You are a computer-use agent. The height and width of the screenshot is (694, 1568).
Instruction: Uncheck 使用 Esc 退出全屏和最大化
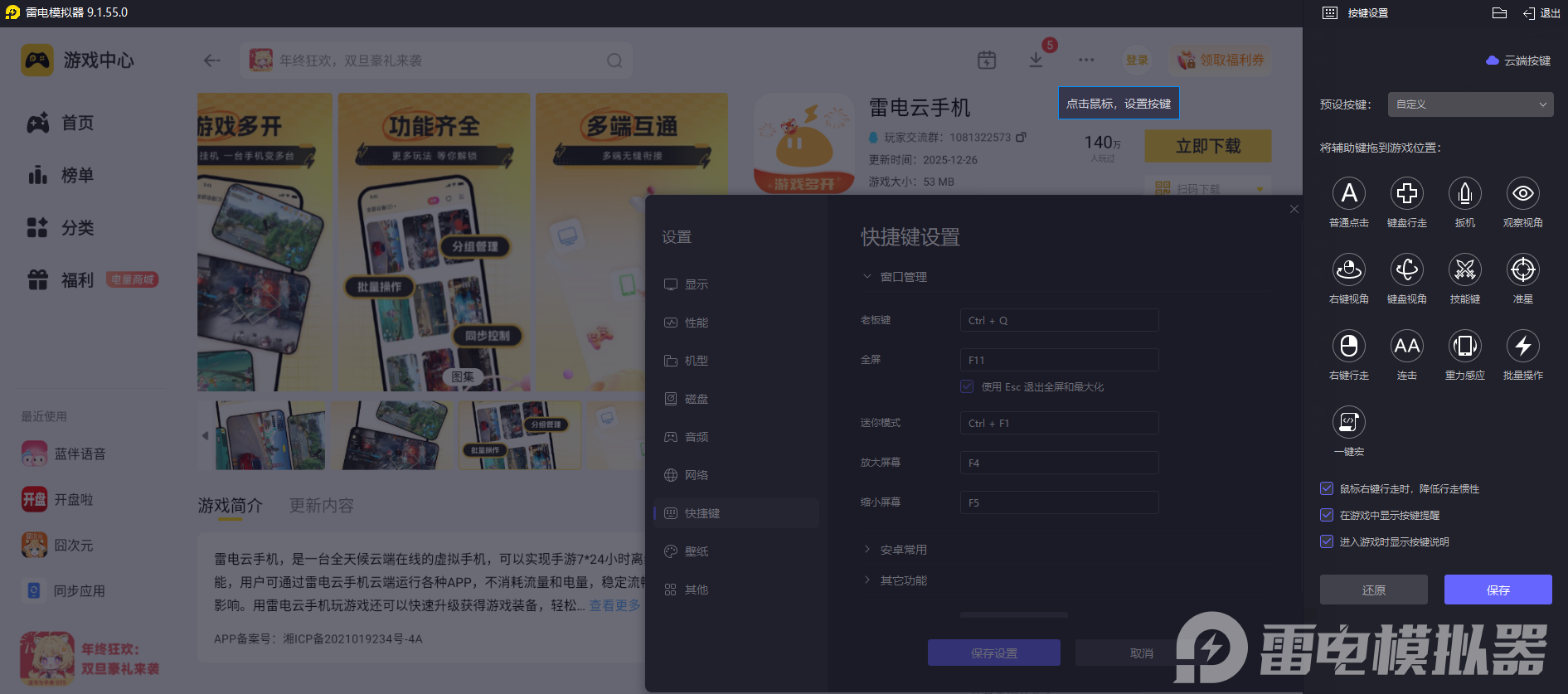click(x=967, y=386)
